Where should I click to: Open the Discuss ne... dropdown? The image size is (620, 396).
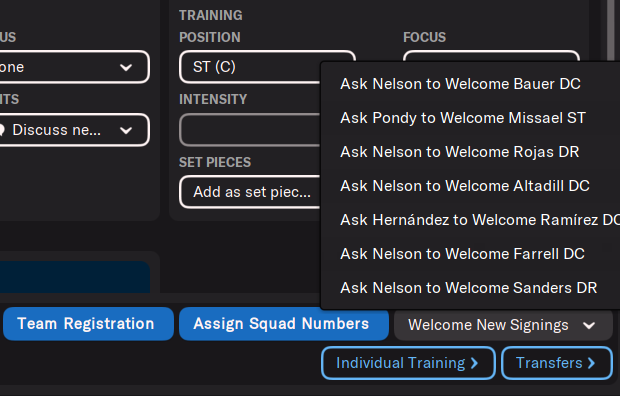pyautogui.click(x=74, y=130)
